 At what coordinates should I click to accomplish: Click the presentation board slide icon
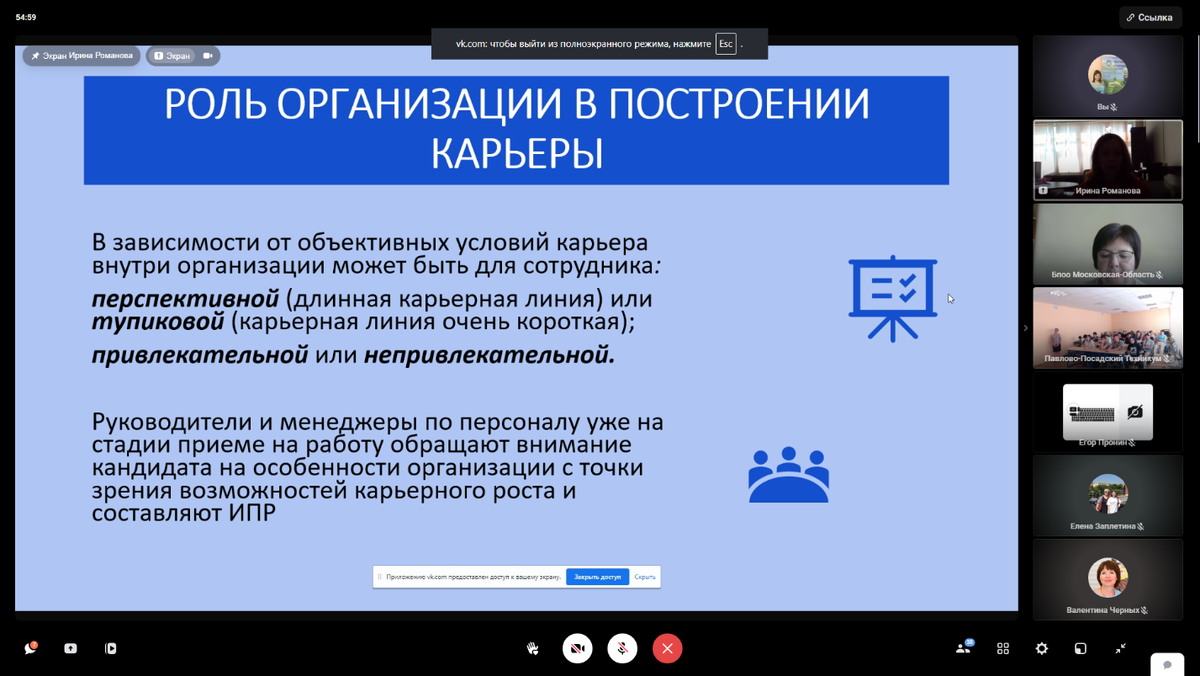click(892, 299)
